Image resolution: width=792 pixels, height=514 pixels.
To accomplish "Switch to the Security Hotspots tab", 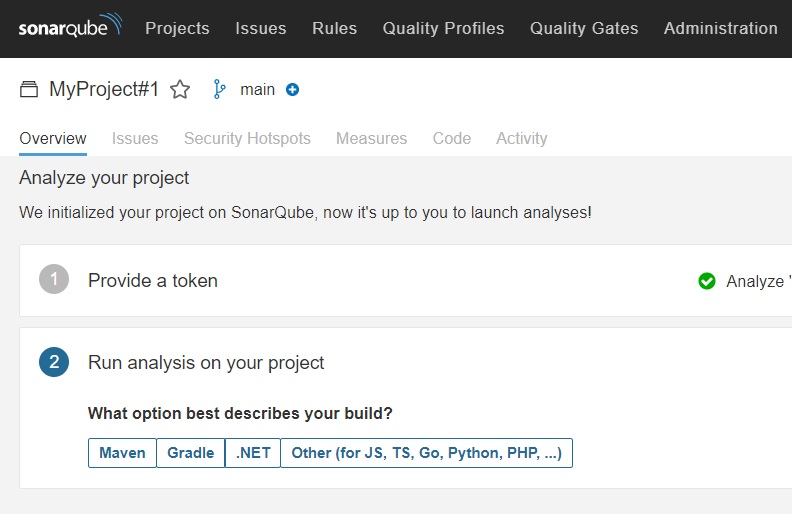I will point(247,138).
